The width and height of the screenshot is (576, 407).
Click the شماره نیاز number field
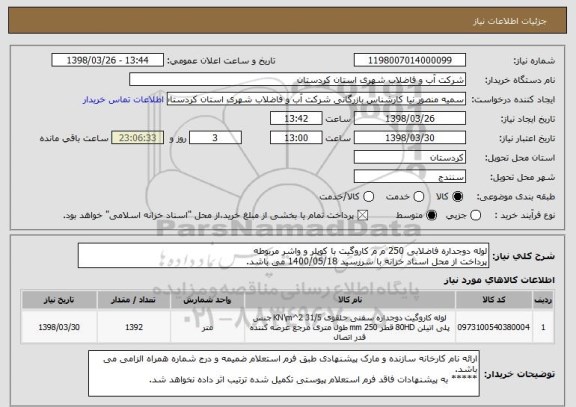tap(410, 60)
